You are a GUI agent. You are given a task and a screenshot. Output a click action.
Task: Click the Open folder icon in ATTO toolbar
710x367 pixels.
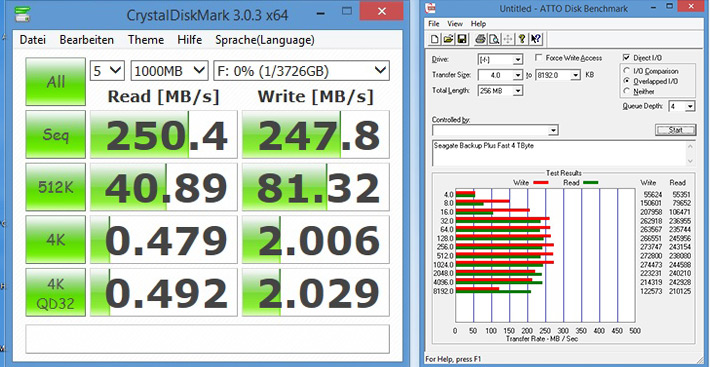[448, 39]
